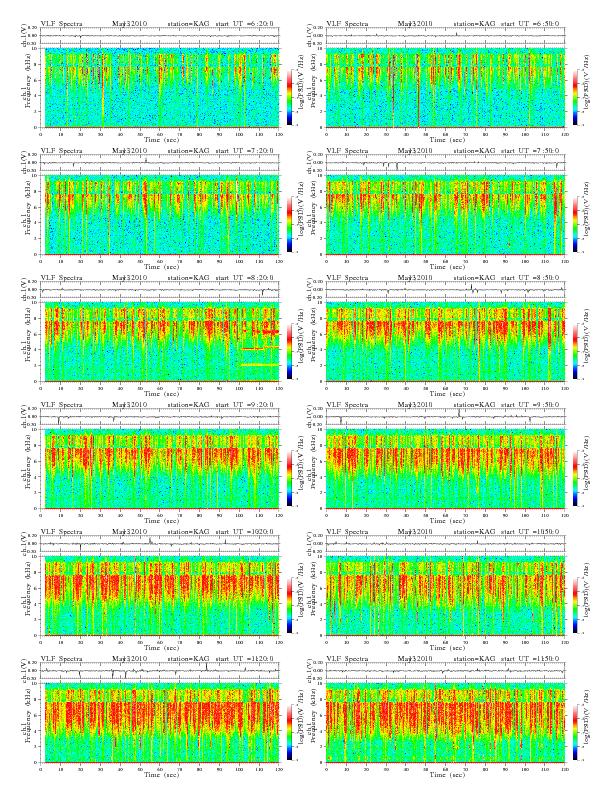Select the color scale of the 7:50:0 plot
Screen dimensions: 612x792
[576, 224]
